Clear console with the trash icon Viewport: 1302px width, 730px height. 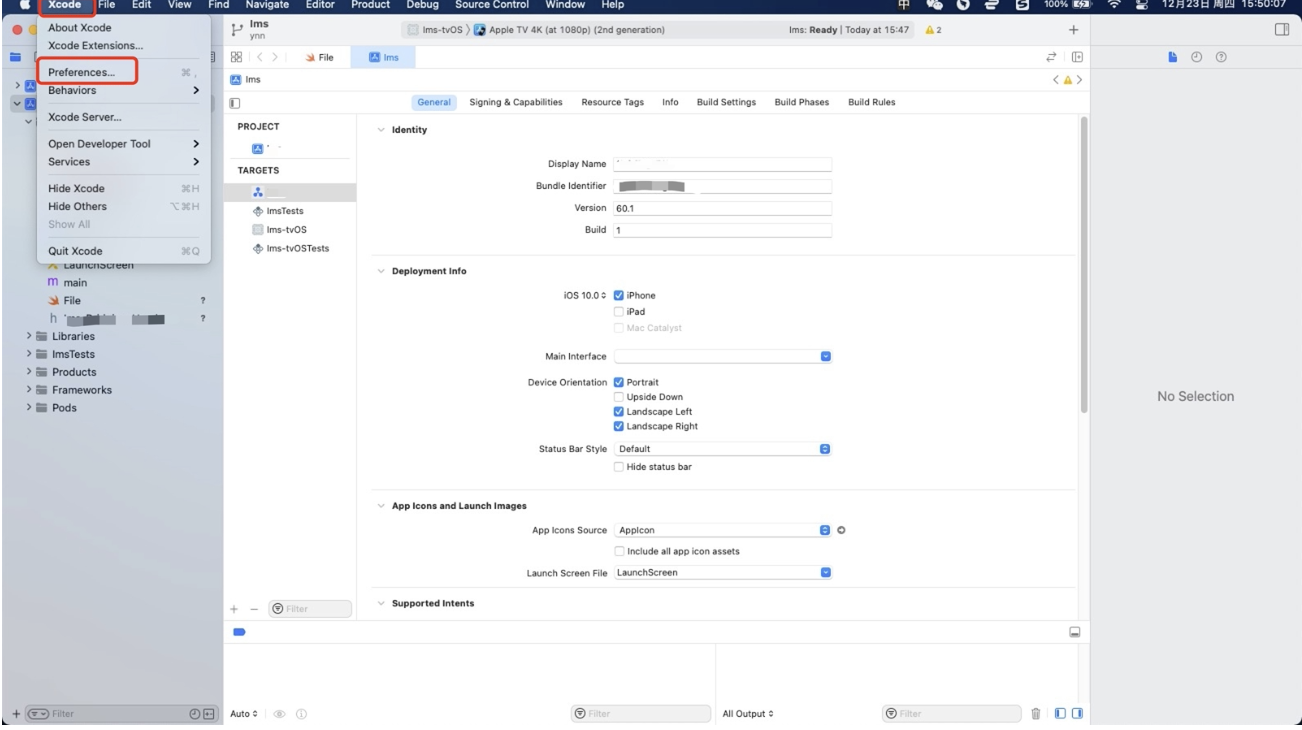point(1036,713)
